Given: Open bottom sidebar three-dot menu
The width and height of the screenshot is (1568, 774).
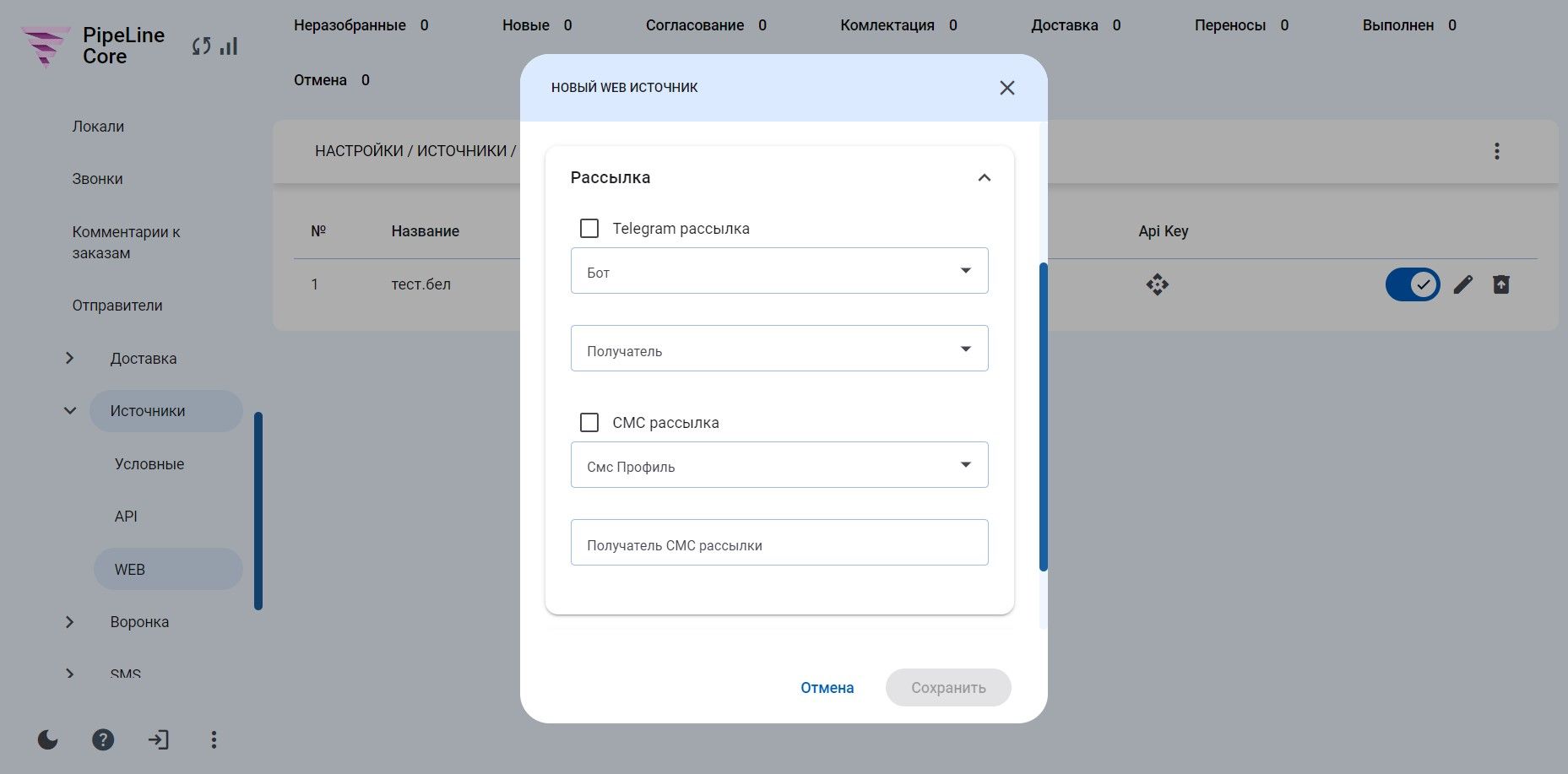Looking at the screenshot, I should point(214,740).
